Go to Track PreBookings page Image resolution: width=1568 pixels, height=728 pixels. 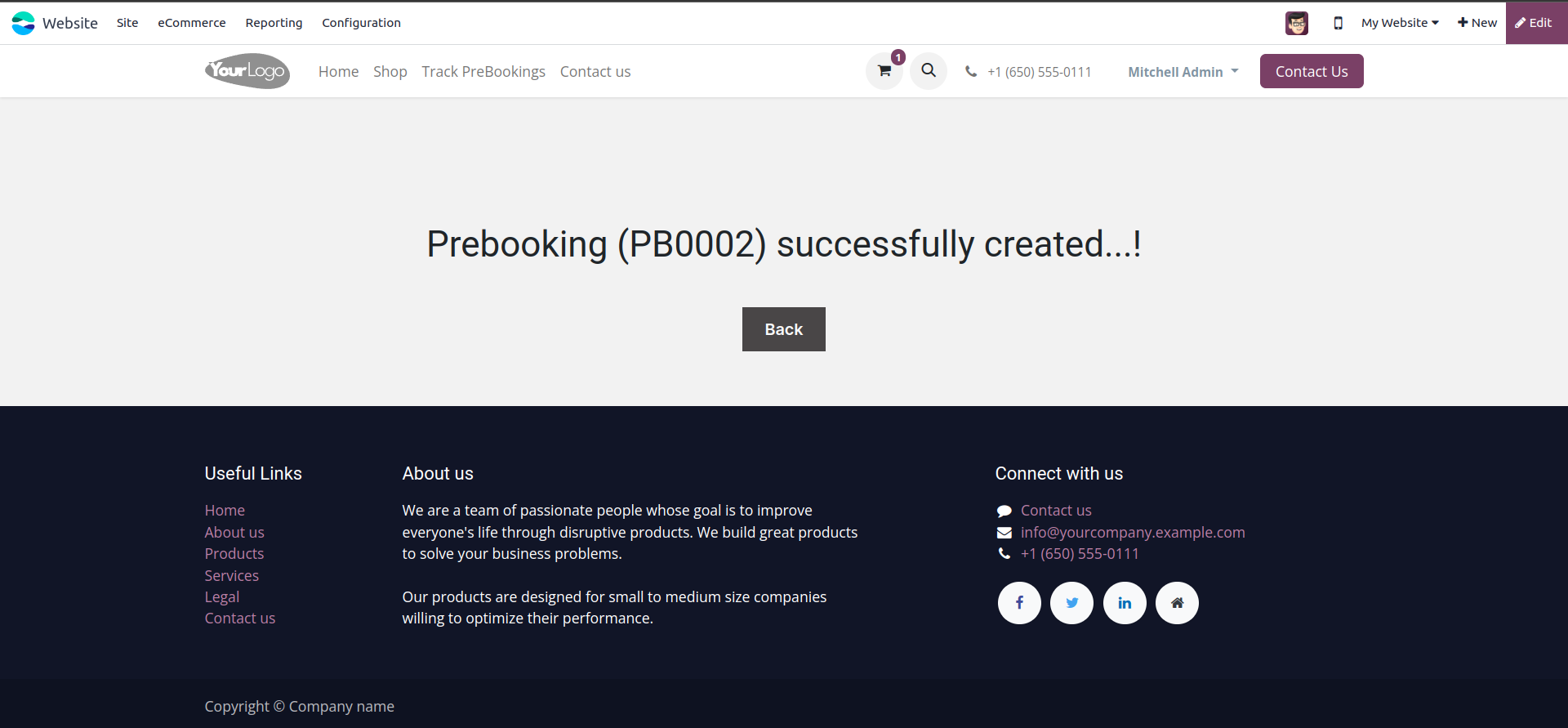pos(483,72)
